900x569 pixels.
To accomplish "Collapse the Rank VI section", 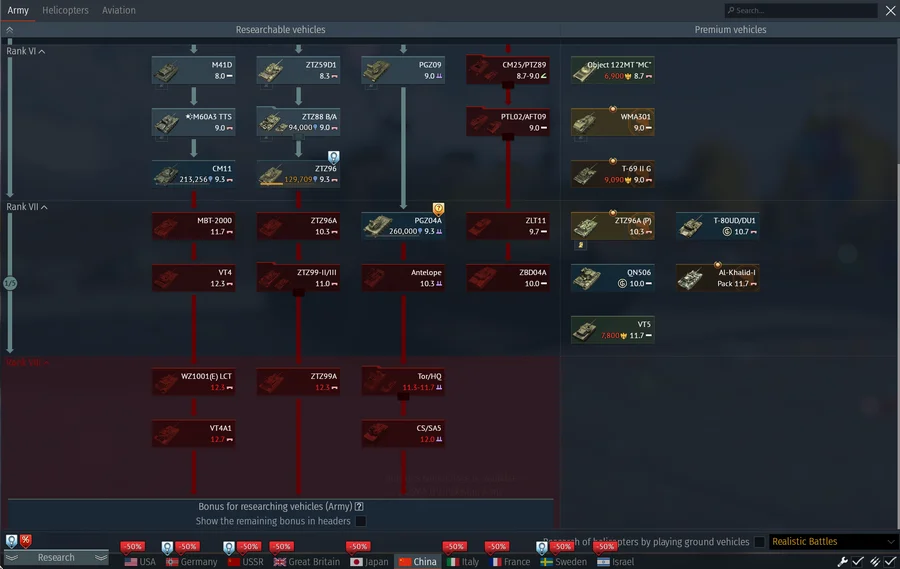I will point(42,51).
